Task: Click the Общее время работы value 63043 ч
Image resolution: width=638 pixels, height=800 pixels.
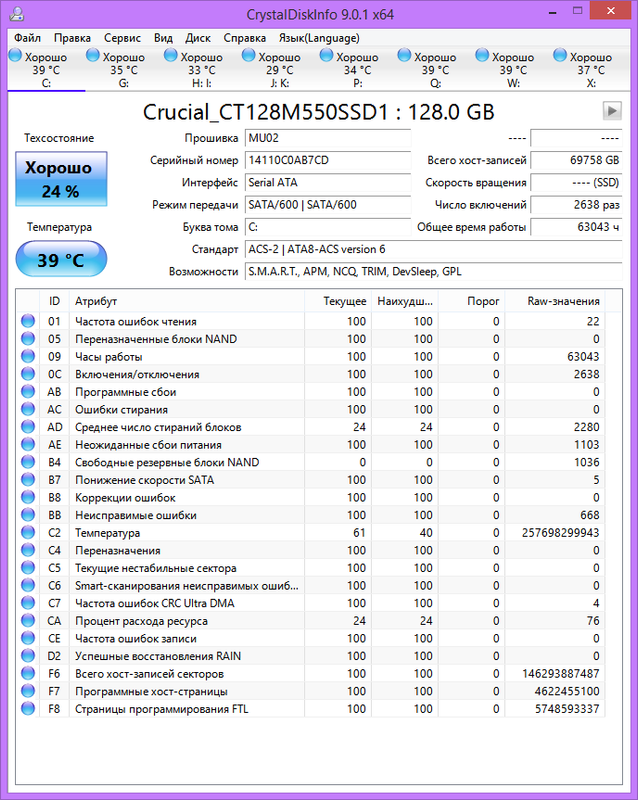Action: point(576,227)
